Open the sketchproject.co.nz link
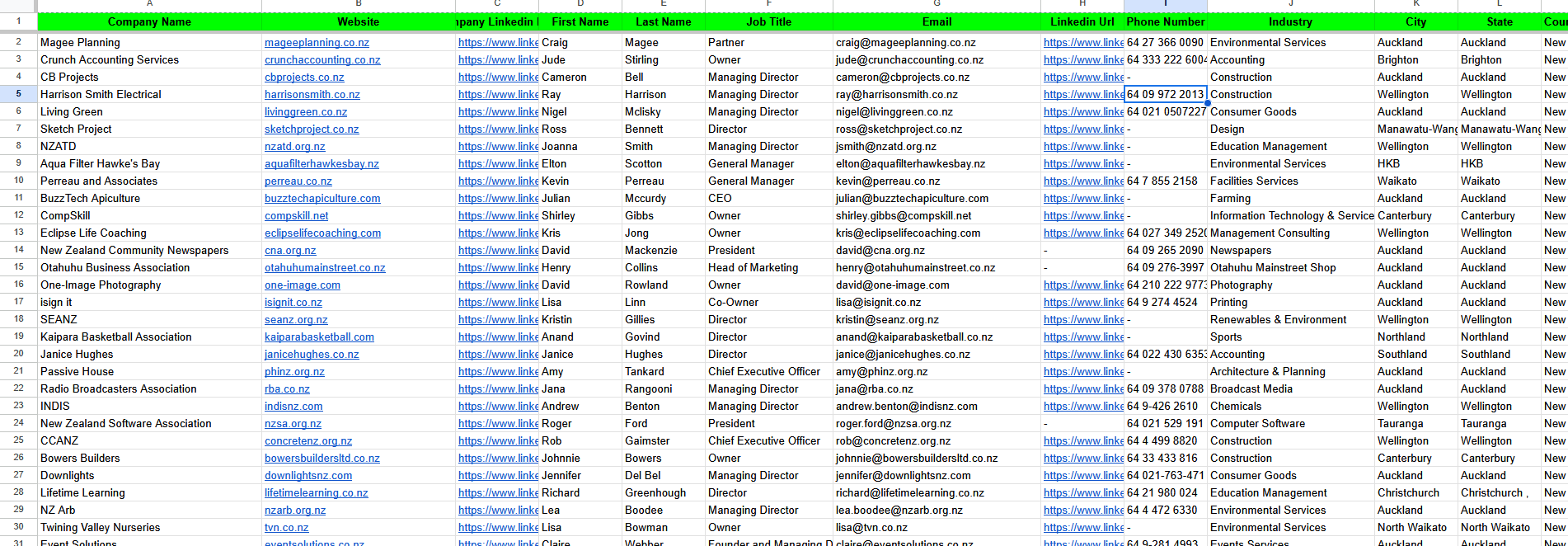 [x=312, y=129]
